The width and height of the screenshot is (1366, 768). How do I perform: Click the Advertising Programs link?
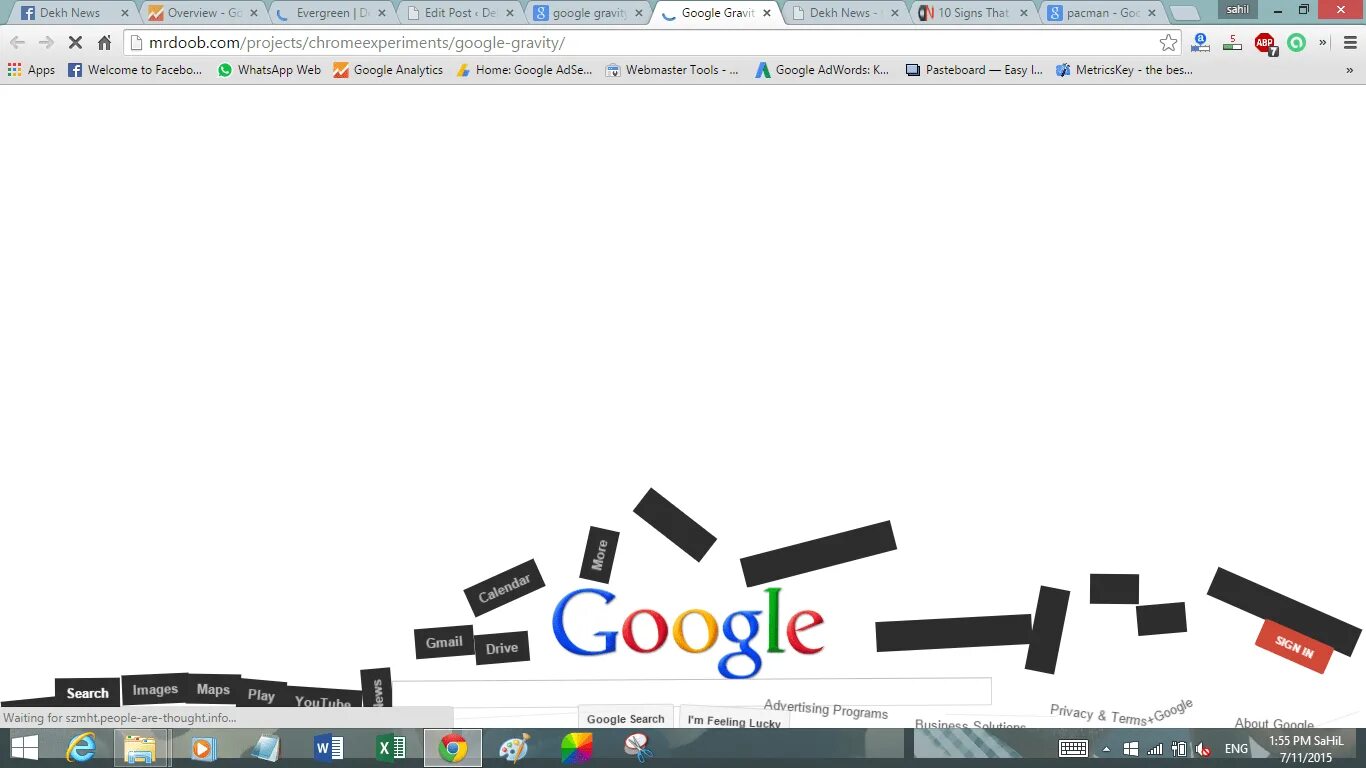[x=826, y=709]
